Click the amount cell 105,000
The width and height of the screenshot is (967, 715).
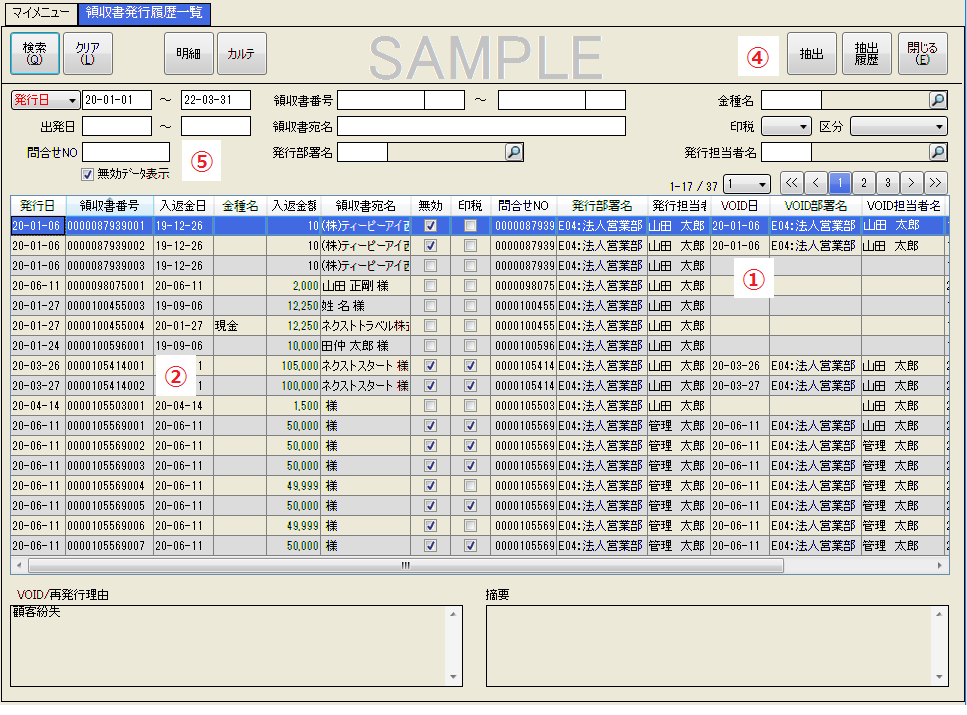[x=294, y=366]
